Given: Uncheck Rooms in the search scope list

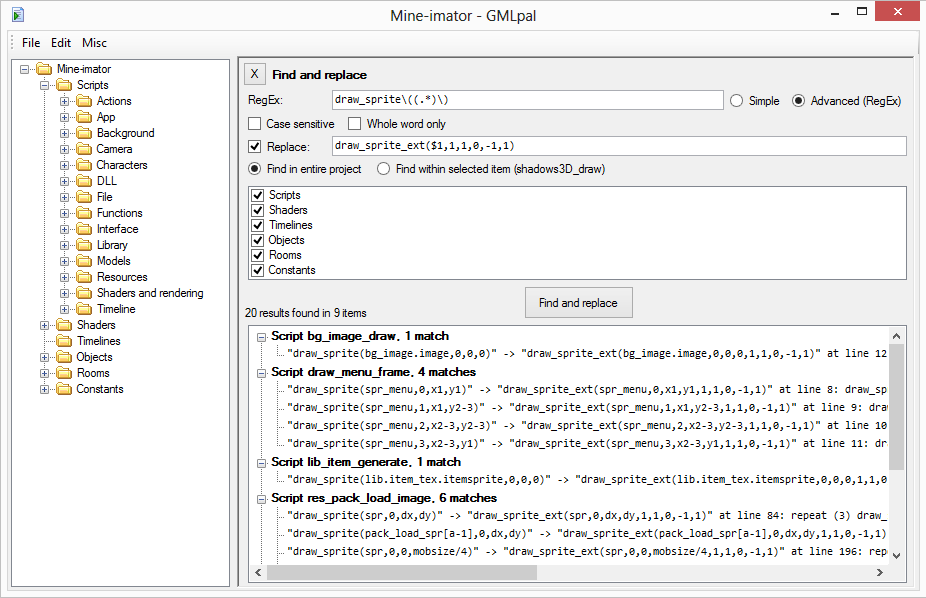Looking at the screenshot, I should click(x=257, y=255).
